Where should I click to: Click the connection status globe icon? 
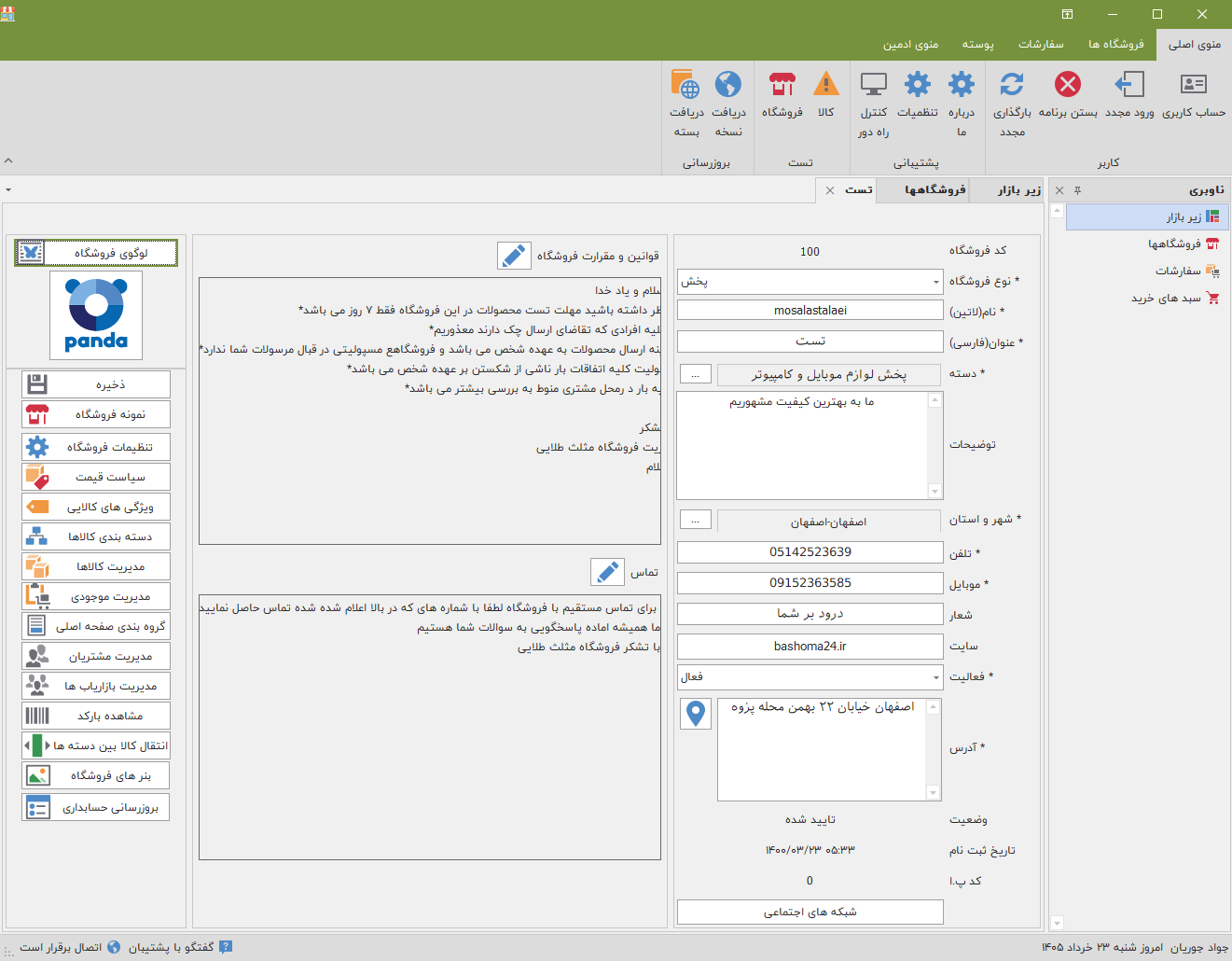pos(114,947)
